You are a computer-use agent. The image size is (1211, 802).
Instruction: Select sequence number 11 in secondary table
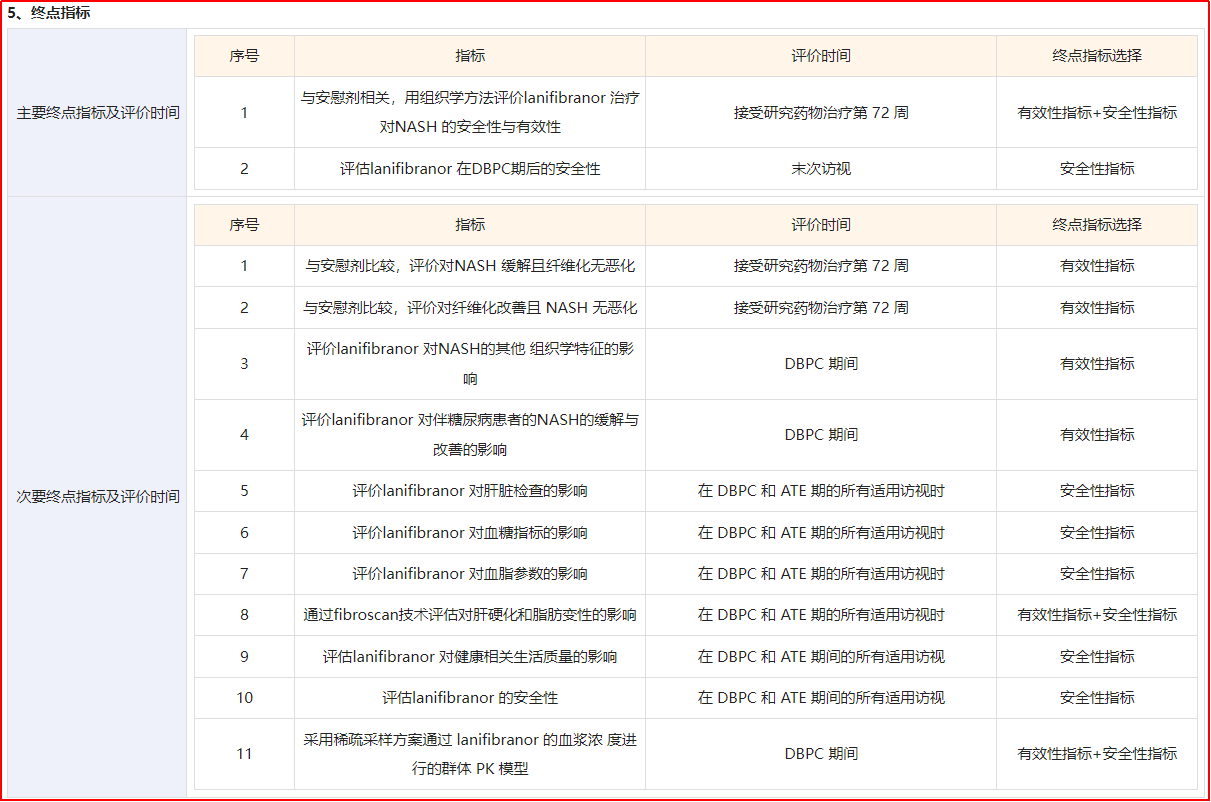pos(244,754)
